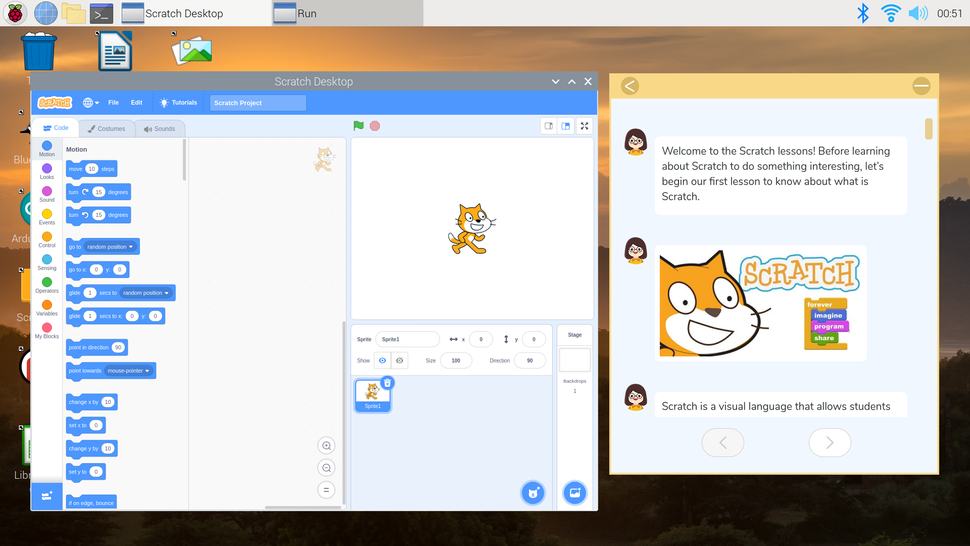Click the red stop button

pyautogui.click(x=375, y=126)
